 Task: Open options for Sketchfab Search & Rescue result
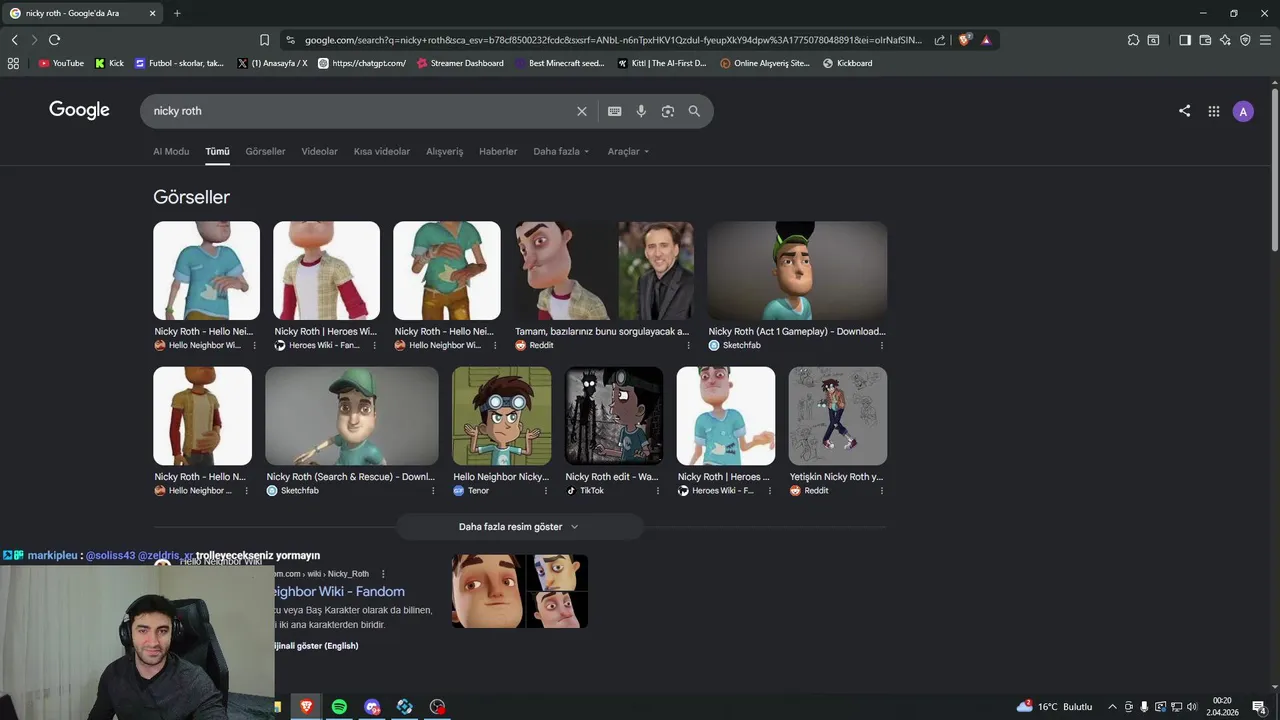433,491
